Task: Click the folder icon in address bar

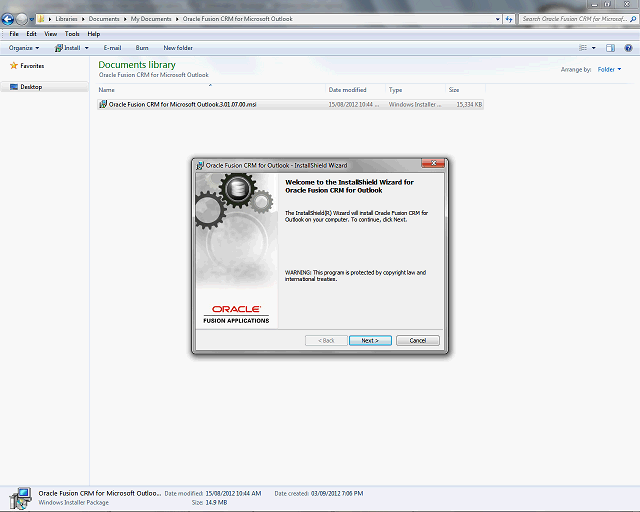Action: [41, 19]
